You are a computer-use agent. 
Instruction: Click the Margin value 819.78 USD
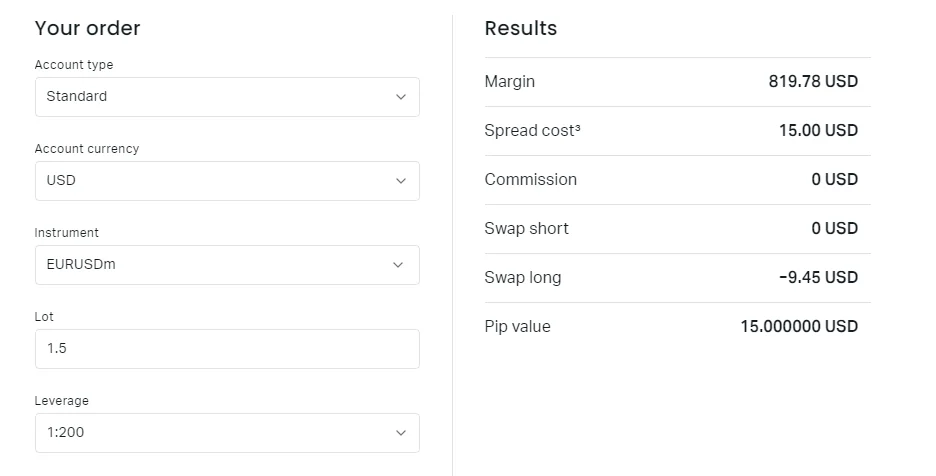pos(812,82)
